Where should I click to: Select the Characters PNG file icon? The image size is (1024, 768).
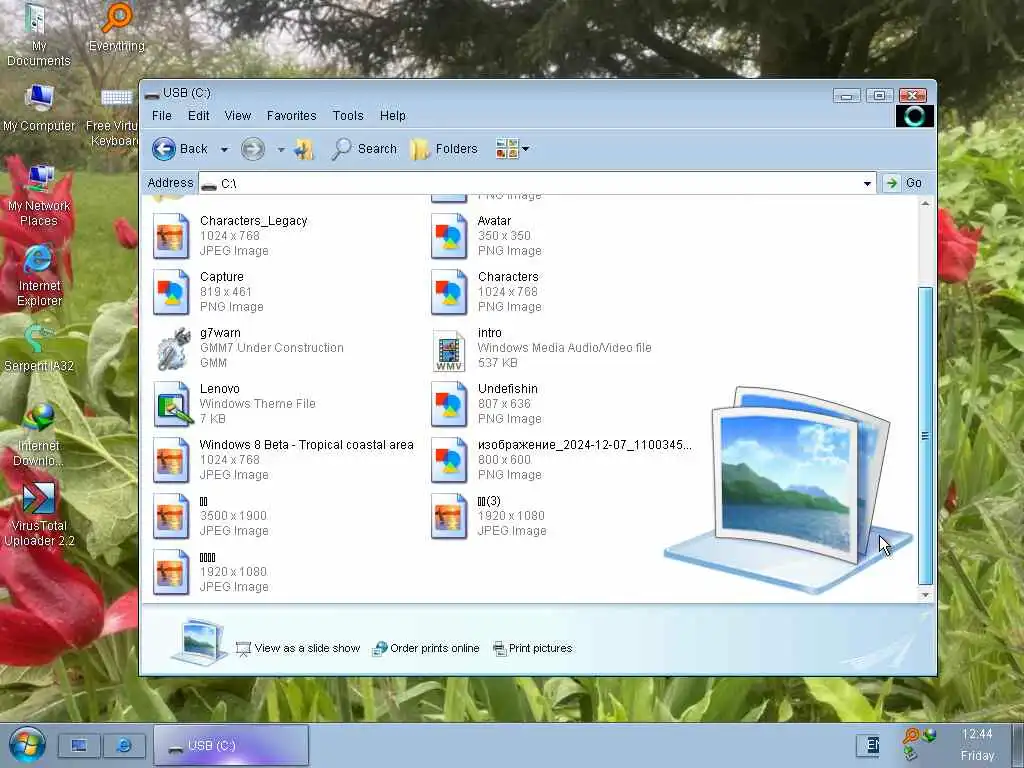coord(449,293)
